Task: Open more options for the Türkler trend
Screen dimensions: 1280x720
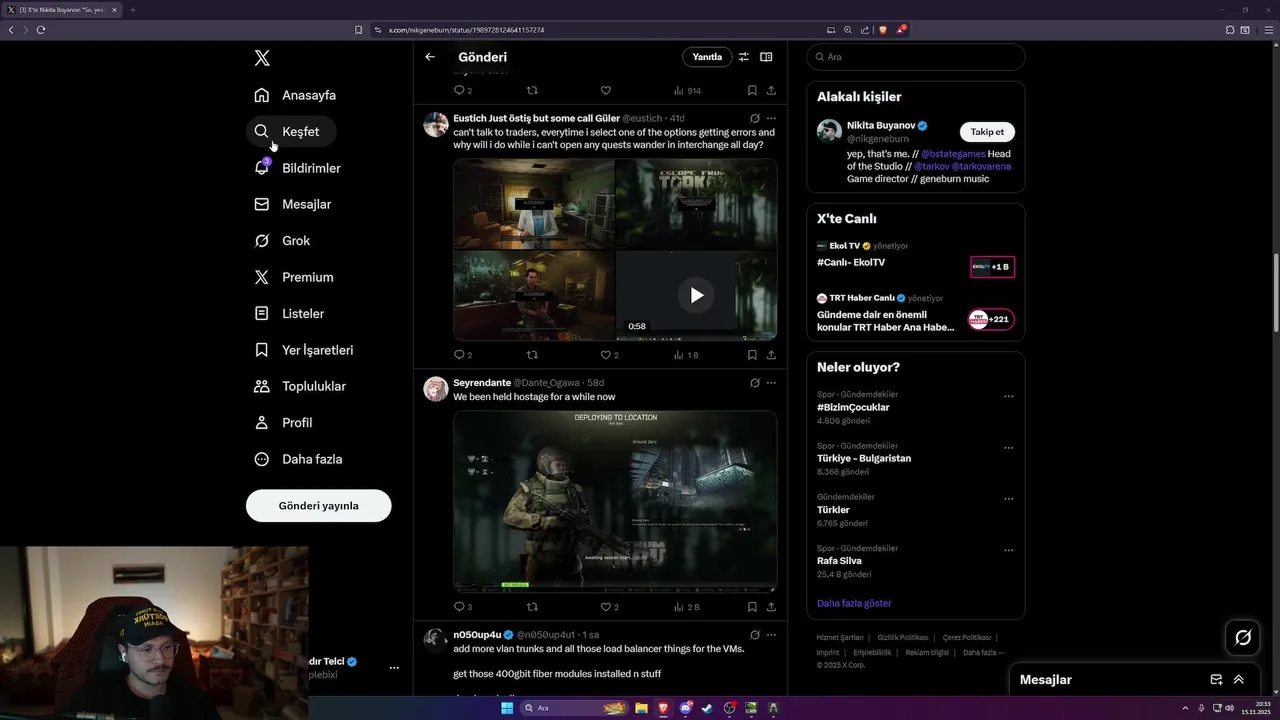Action: point(1008,498)
